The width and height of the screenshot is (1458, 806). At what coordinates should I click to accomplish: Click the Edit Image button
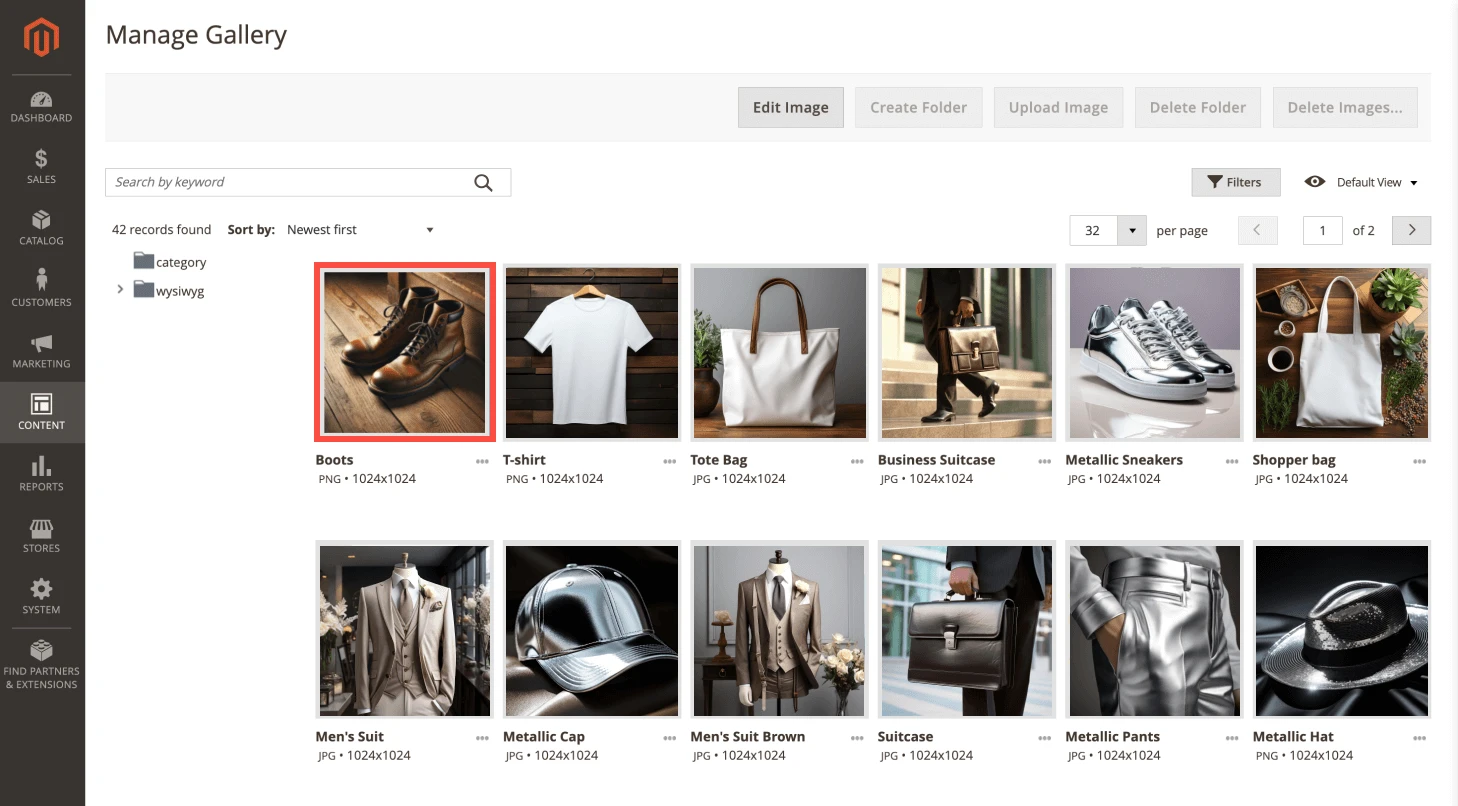point(790,107)
